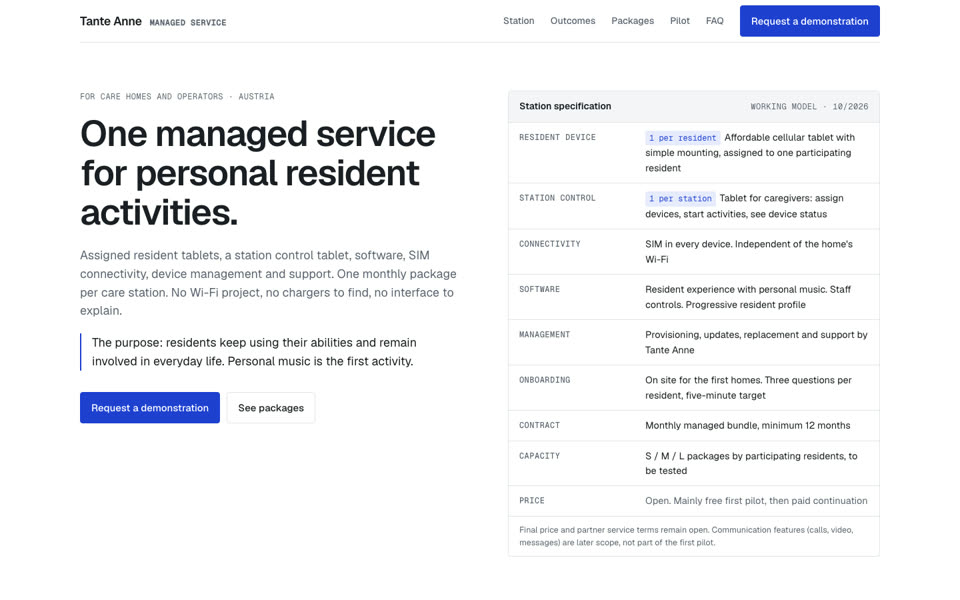This screenshot has height=600, width=960.
Task: Click the "Provisioning, updates, replacement" management text
Action: point(756,342)
